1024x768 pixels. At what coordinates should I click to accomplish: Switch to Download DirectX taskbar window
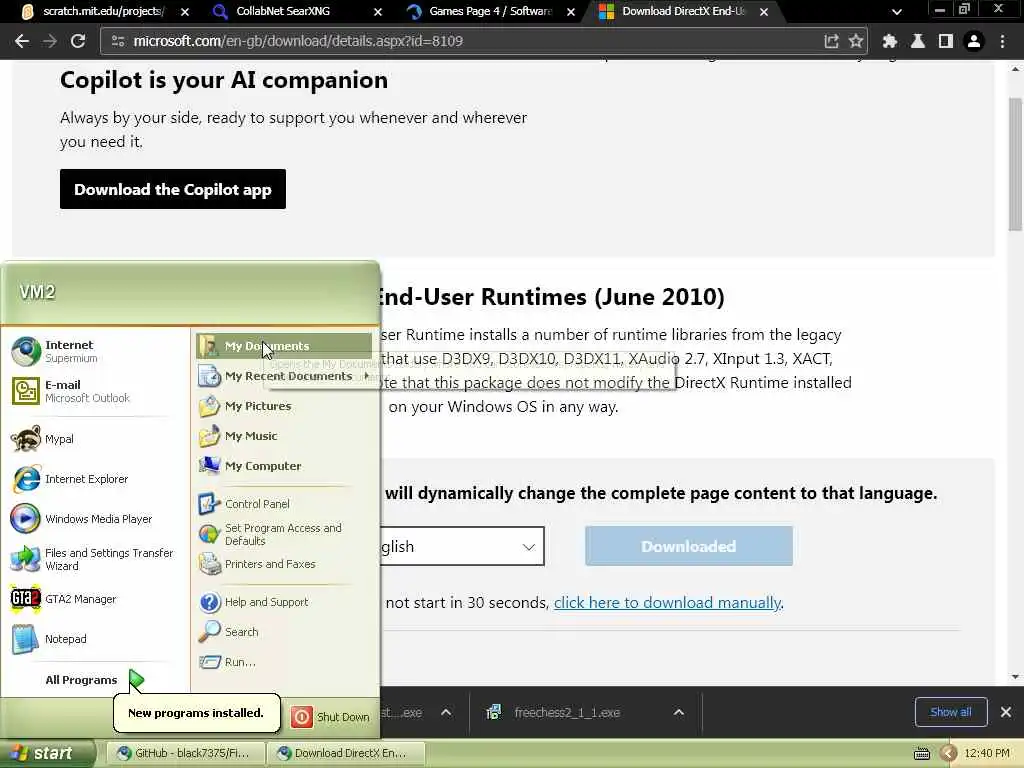tap(345, 753)
